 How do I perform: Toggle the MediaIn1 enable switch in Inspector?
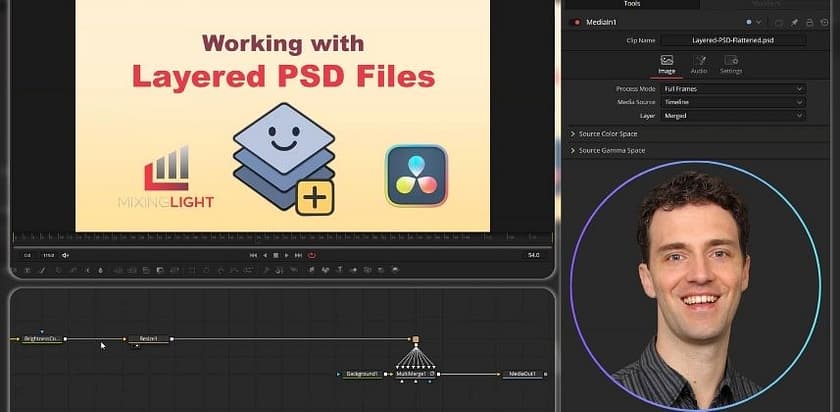point(577,23)
